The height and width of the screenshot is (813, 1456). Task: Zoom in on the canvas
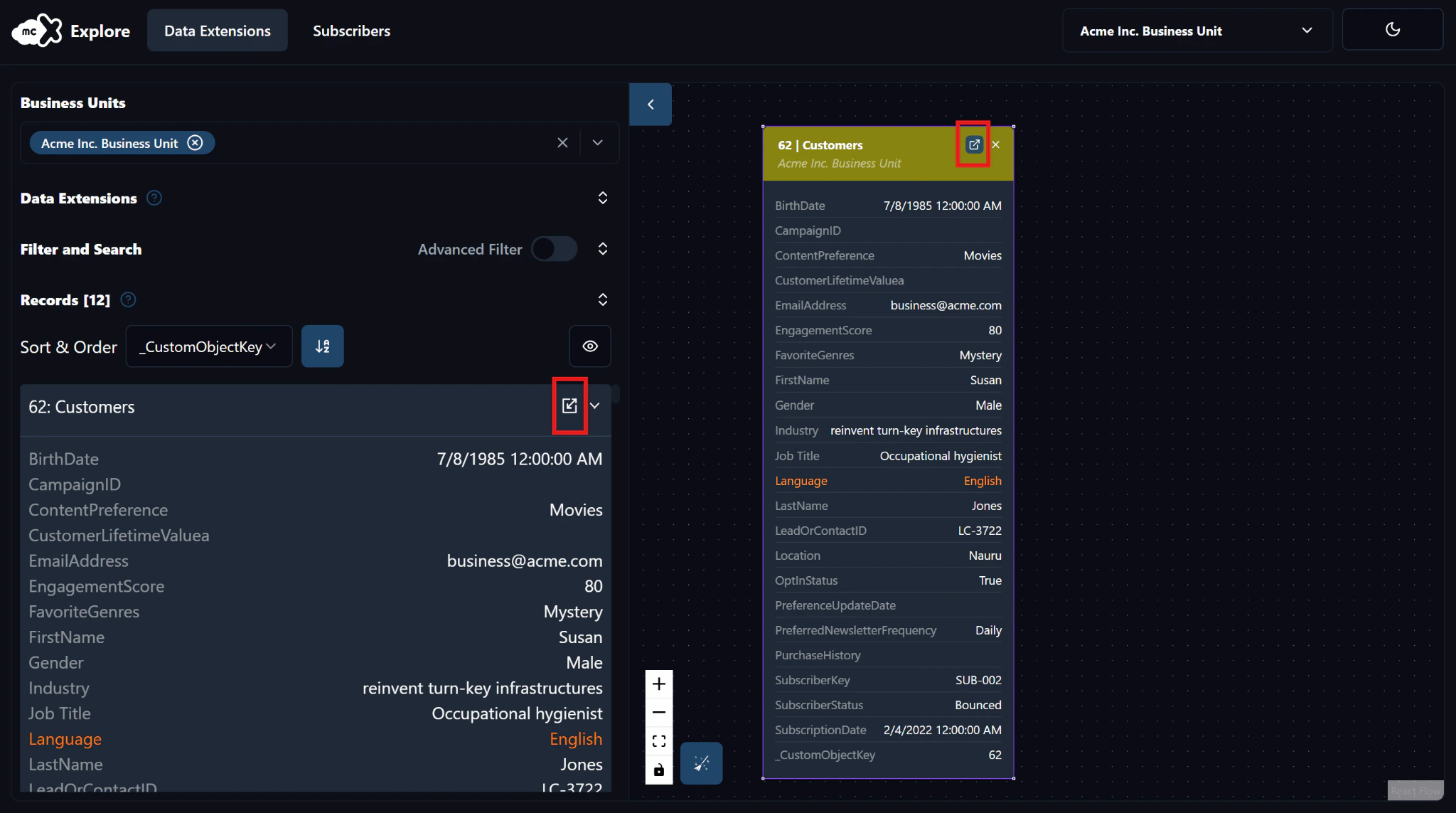coord(659,684)
